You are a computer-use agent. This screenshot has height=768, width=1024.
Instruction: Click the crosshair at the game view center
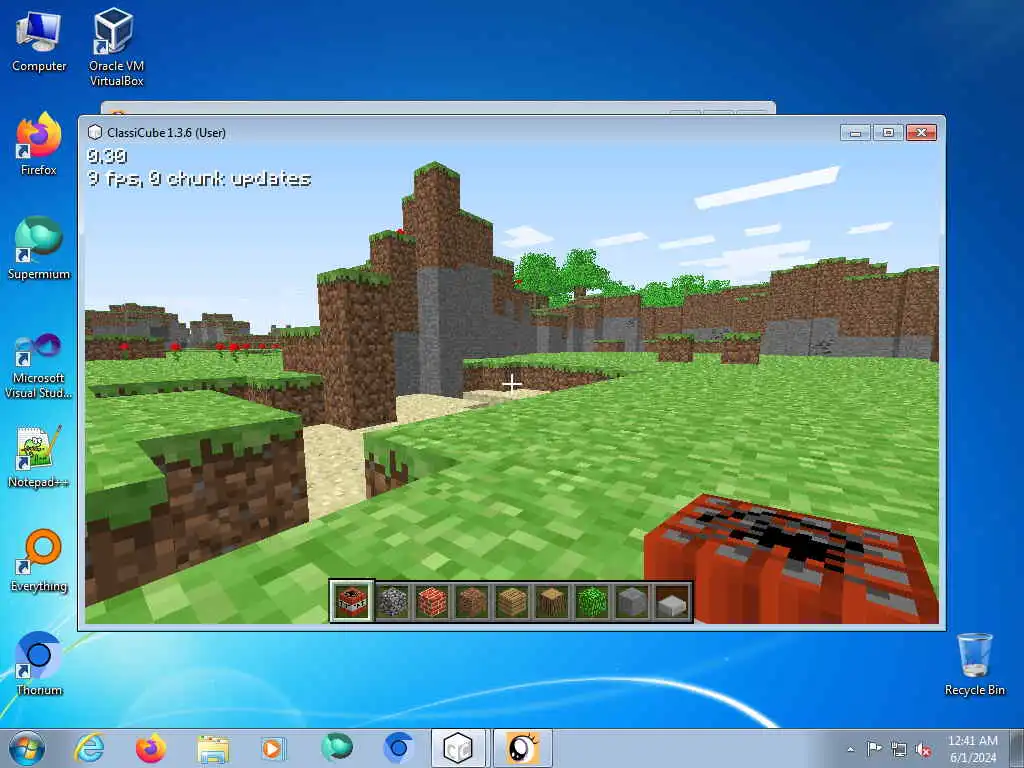pos(512,384)
